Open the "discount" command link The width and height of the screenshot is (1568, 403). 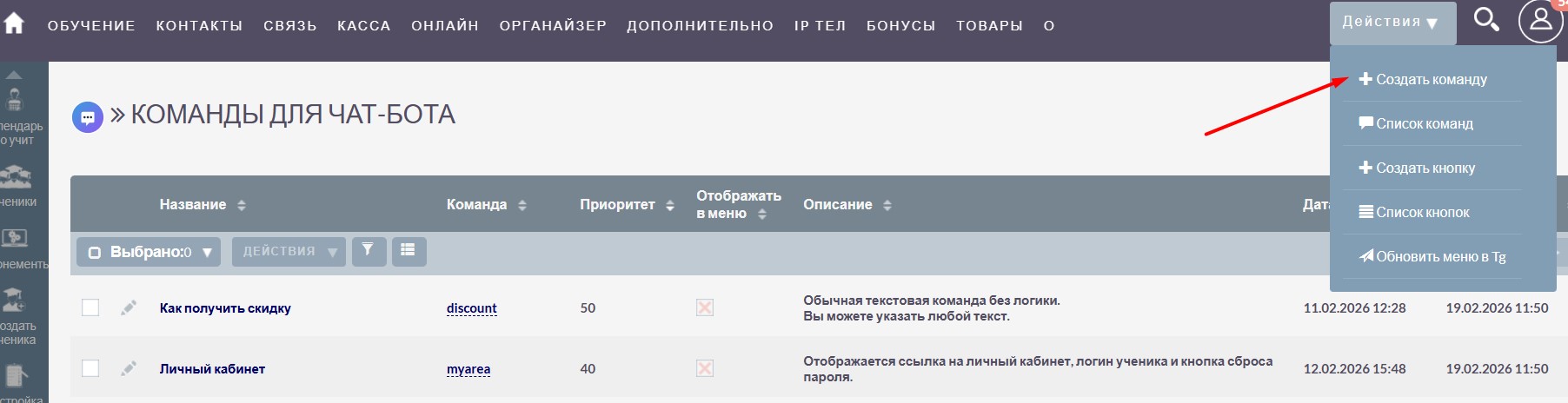click(471, 308)
